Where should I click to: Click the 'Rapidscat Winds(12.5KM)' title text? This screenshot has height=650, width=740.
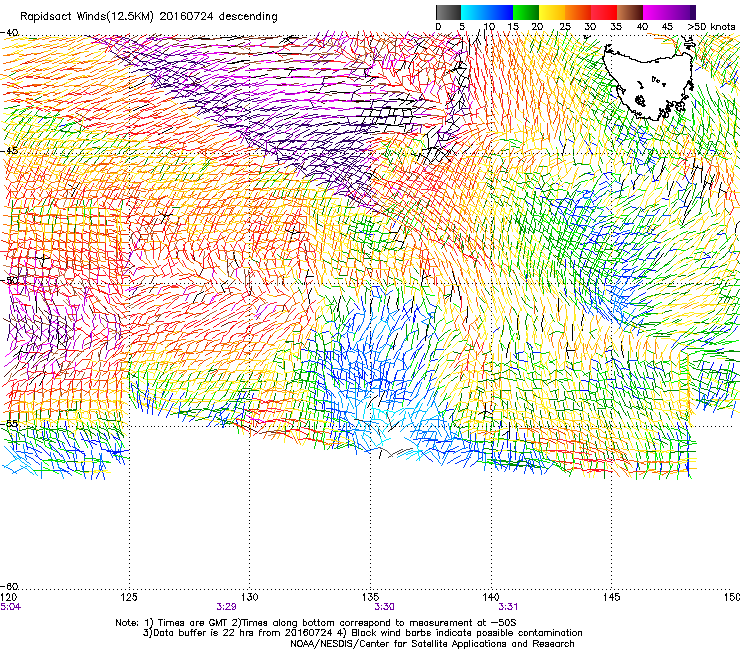tap(87, 17)
